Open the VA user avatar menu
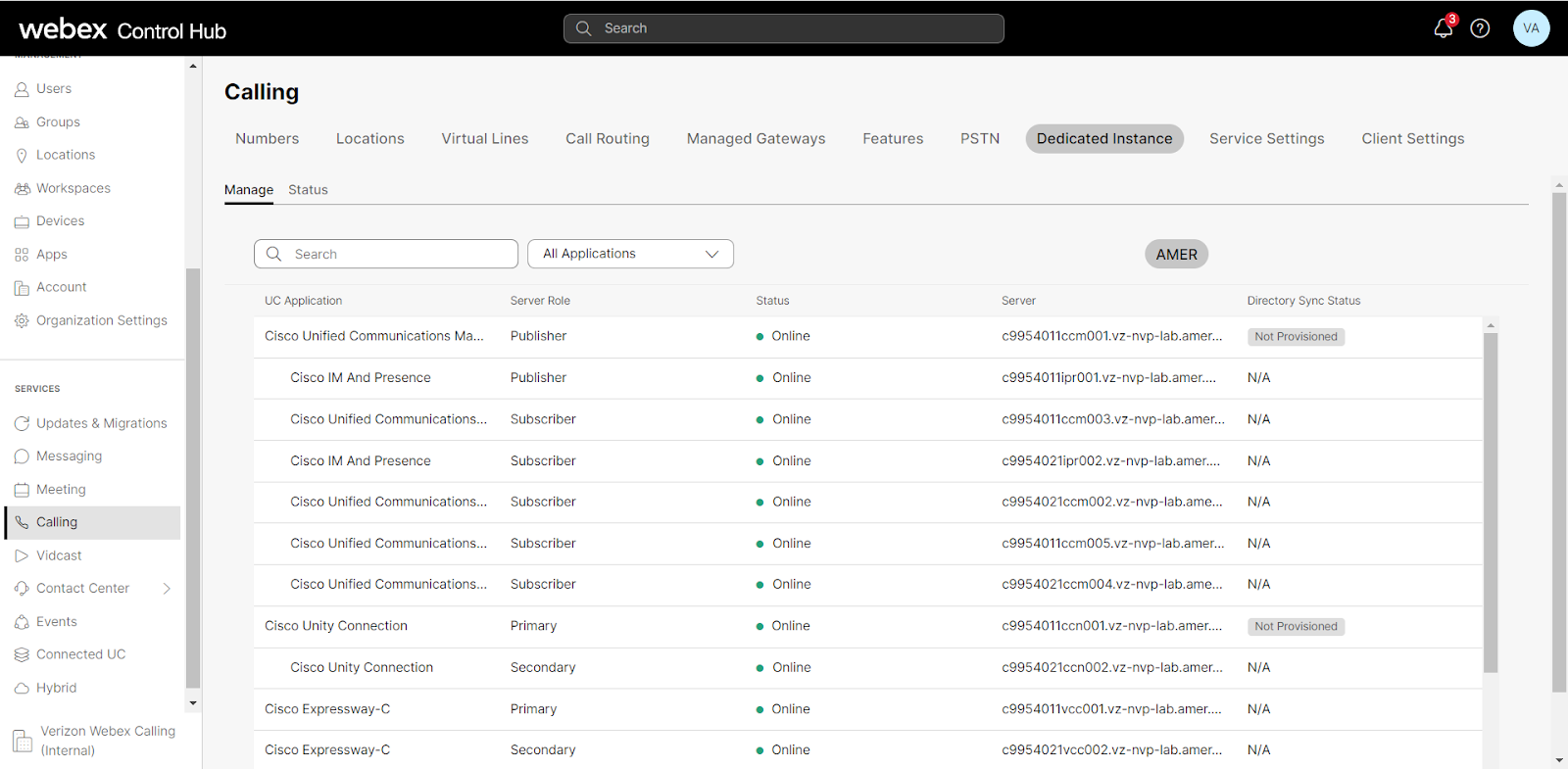 click(x=1531, y=28)
